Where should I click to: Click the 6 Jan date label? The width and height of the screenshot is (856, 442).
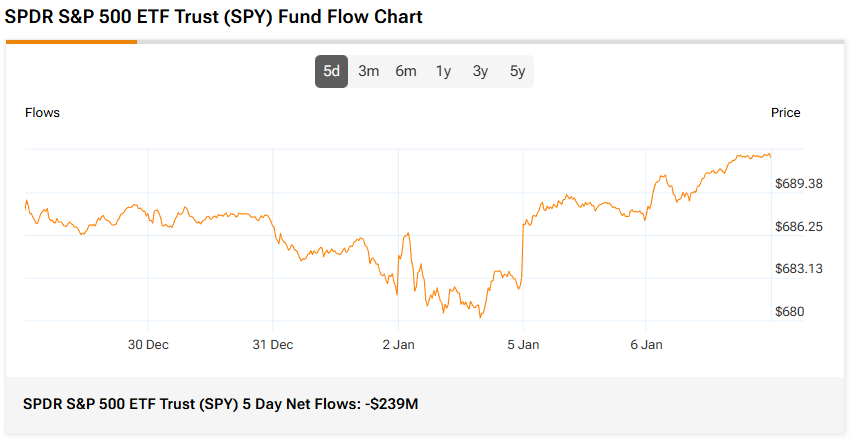[646, 345]
